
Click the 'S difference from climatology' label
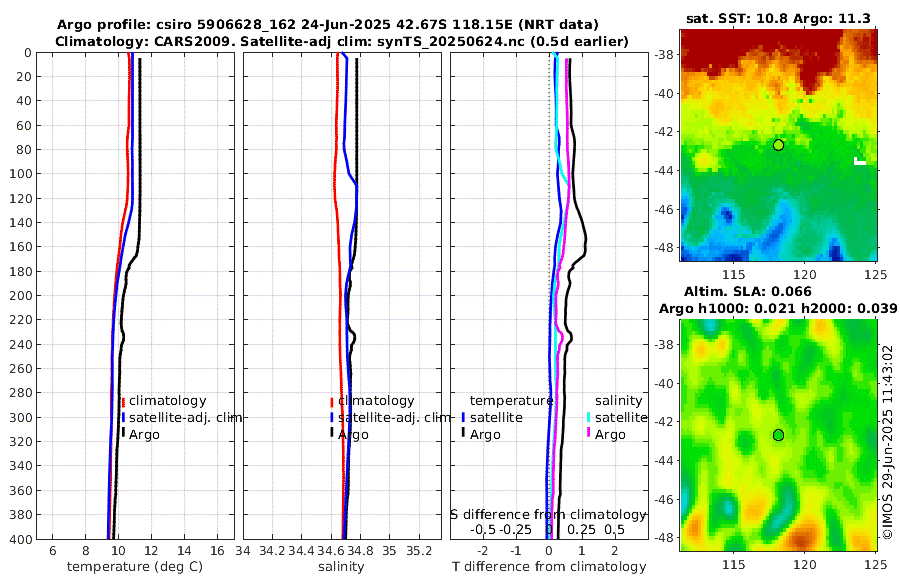[548, 515]
